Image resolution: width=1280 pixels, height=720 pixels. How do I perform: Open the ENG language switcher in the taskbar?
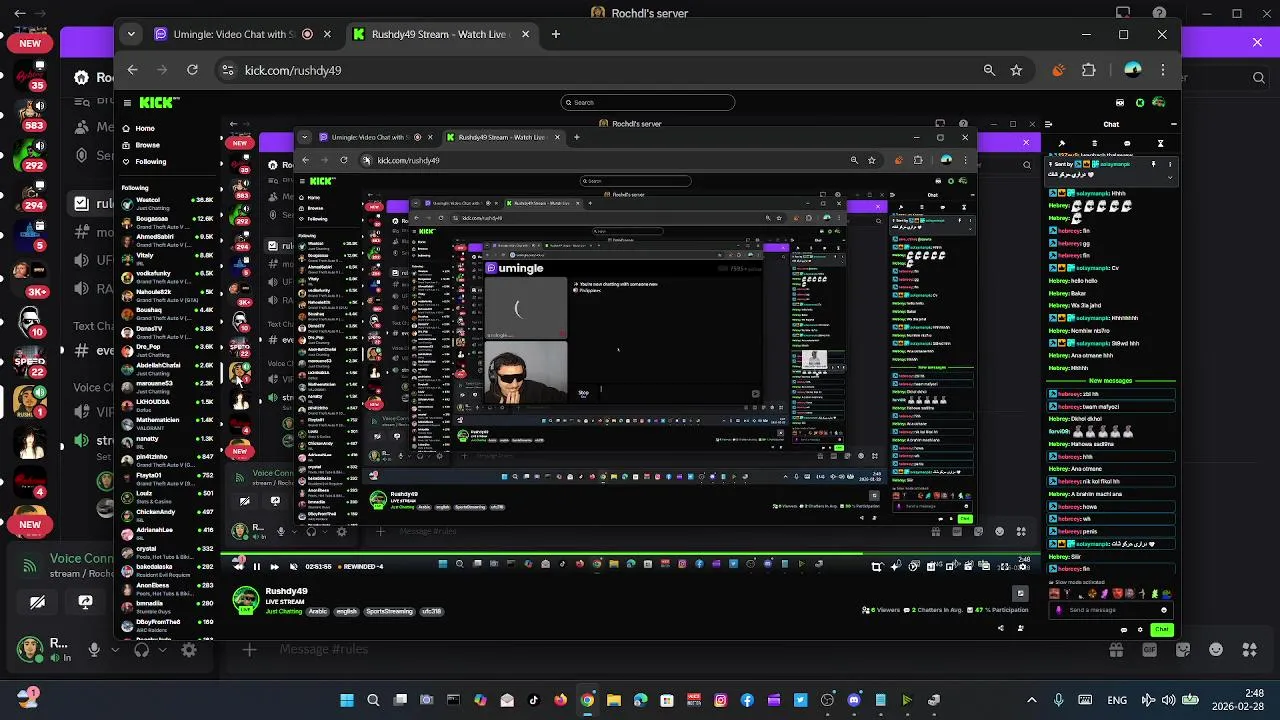(1116, 700)
